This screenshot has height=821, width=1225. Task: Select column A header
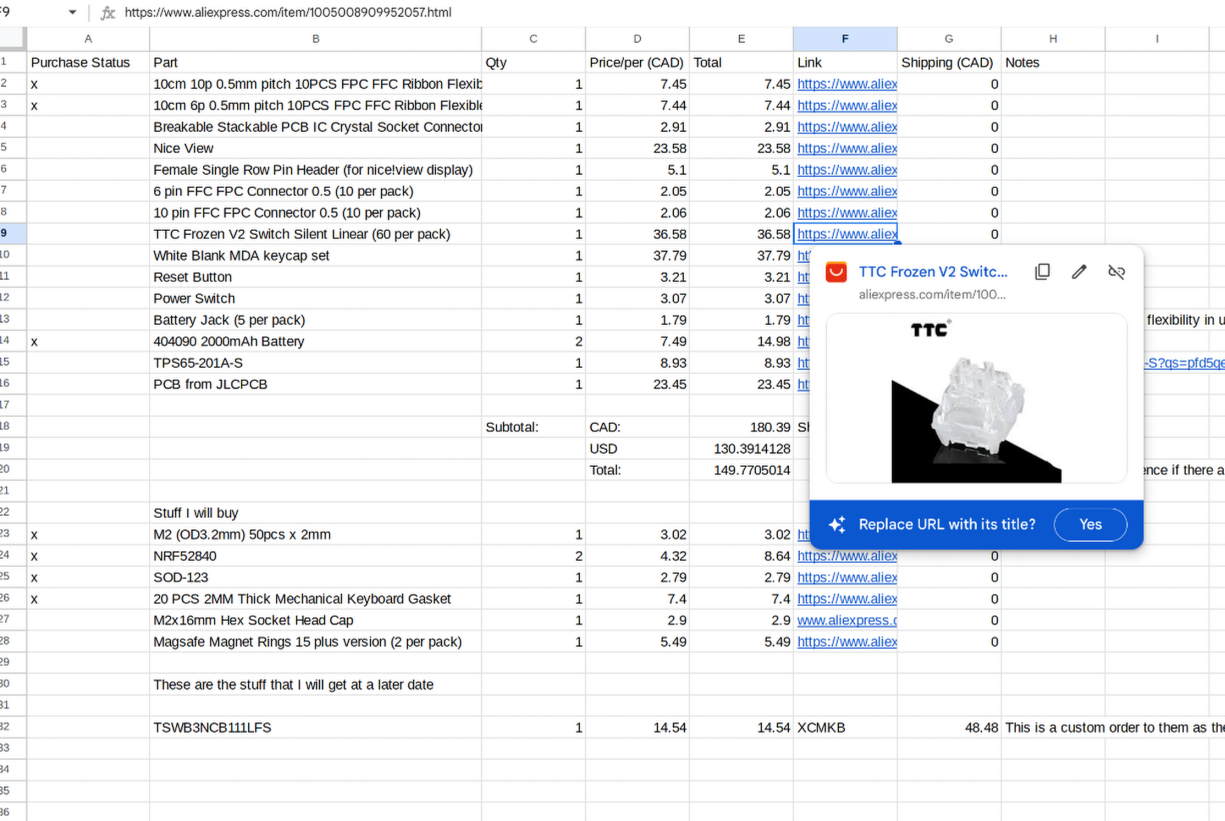coord(88,39)
